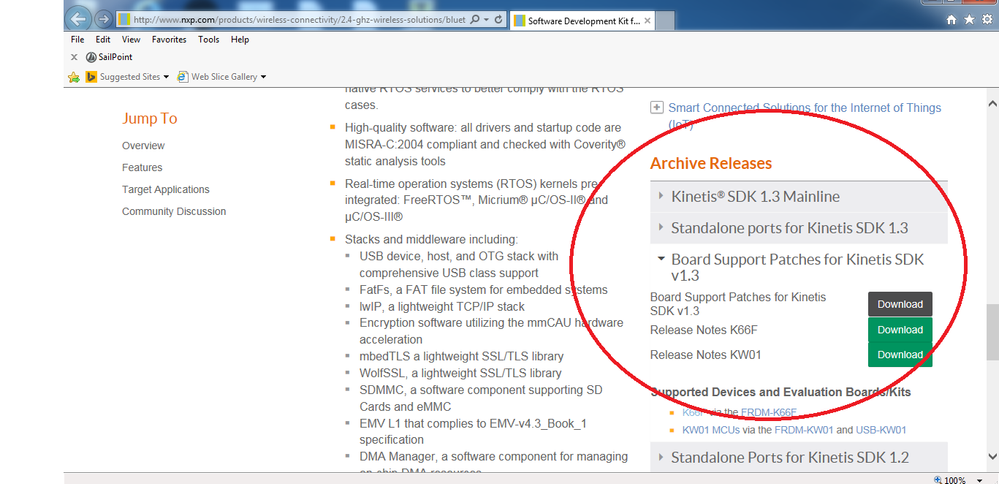Image resolution: width=999 pixels, height=484 pixels.
Task: Jump to Target Applications section
Action: click(x=166, y=190)
